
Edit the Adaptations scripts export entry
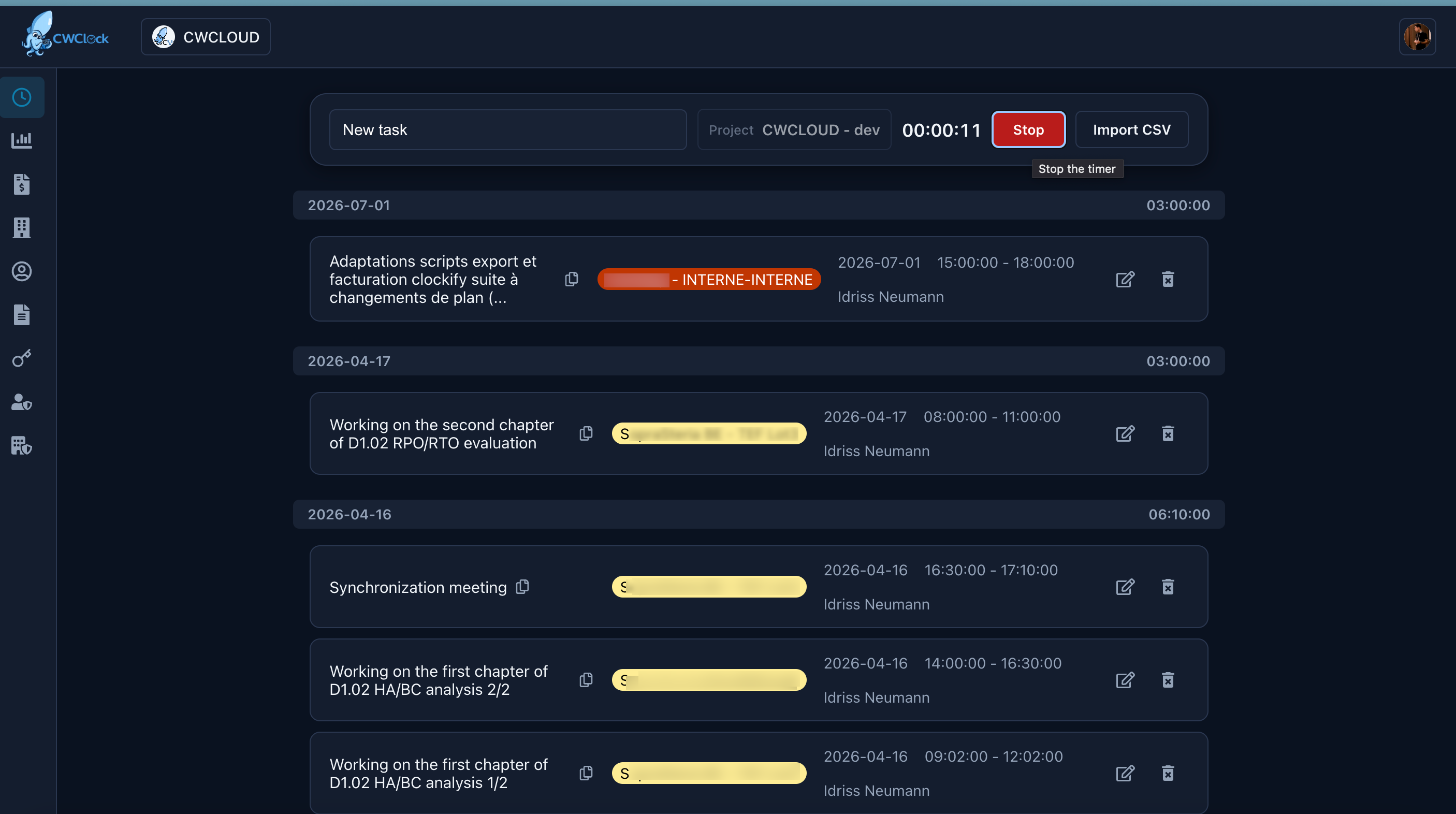tap(1125, 279)
